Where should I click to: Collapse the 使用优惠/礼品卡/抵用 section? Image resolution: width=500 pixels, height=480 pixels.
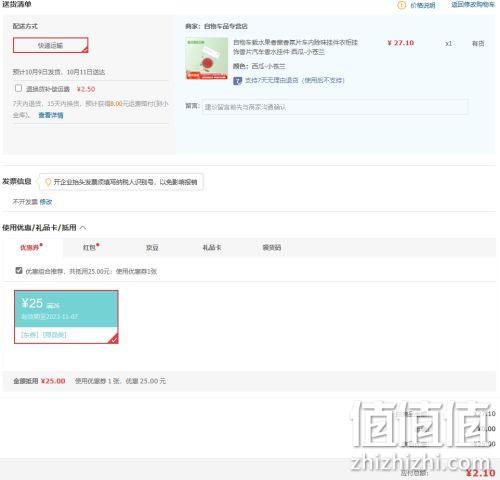point(83,228)
